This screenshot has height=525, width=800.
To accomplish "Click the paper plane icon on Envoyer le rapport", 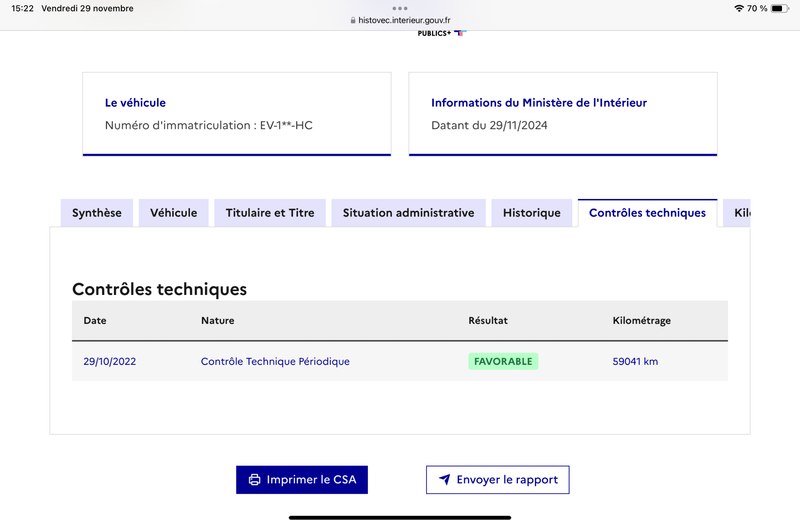I will point(445,480).
